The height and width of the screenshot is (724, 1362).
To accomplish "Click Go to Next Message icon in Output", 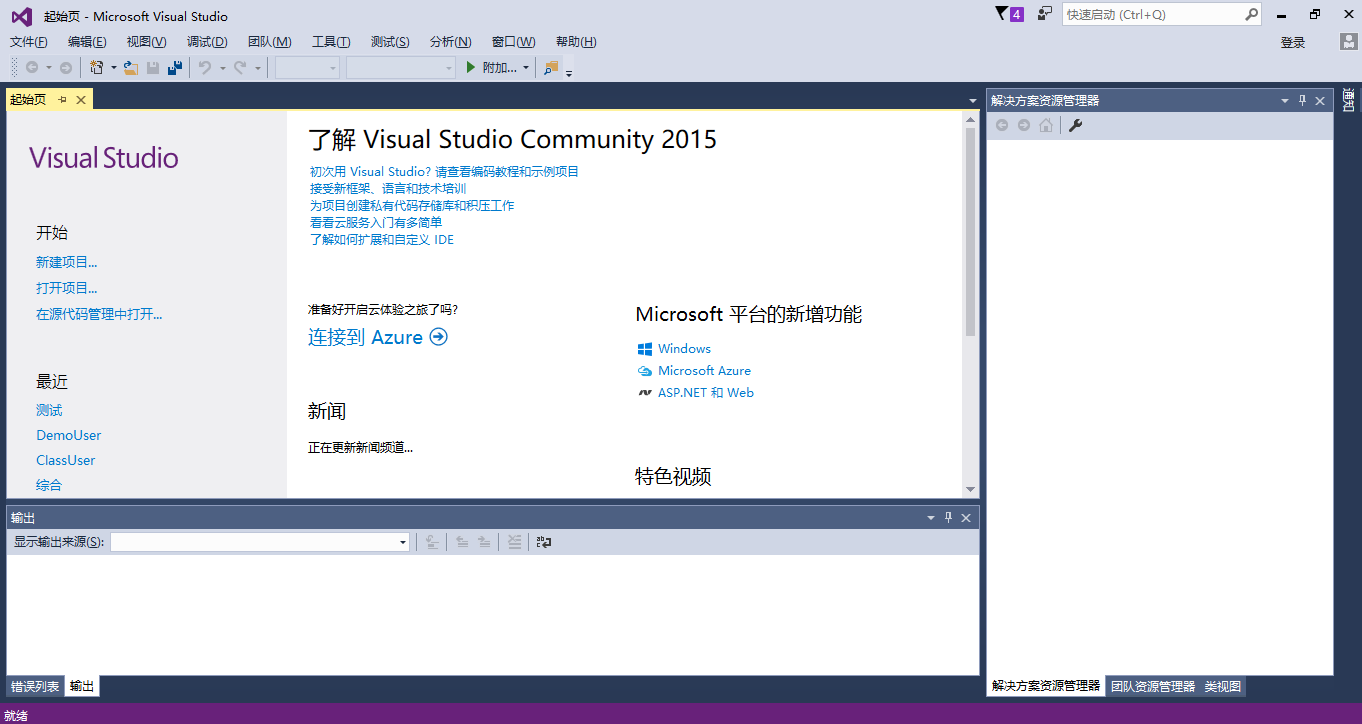I will (484, 542).
